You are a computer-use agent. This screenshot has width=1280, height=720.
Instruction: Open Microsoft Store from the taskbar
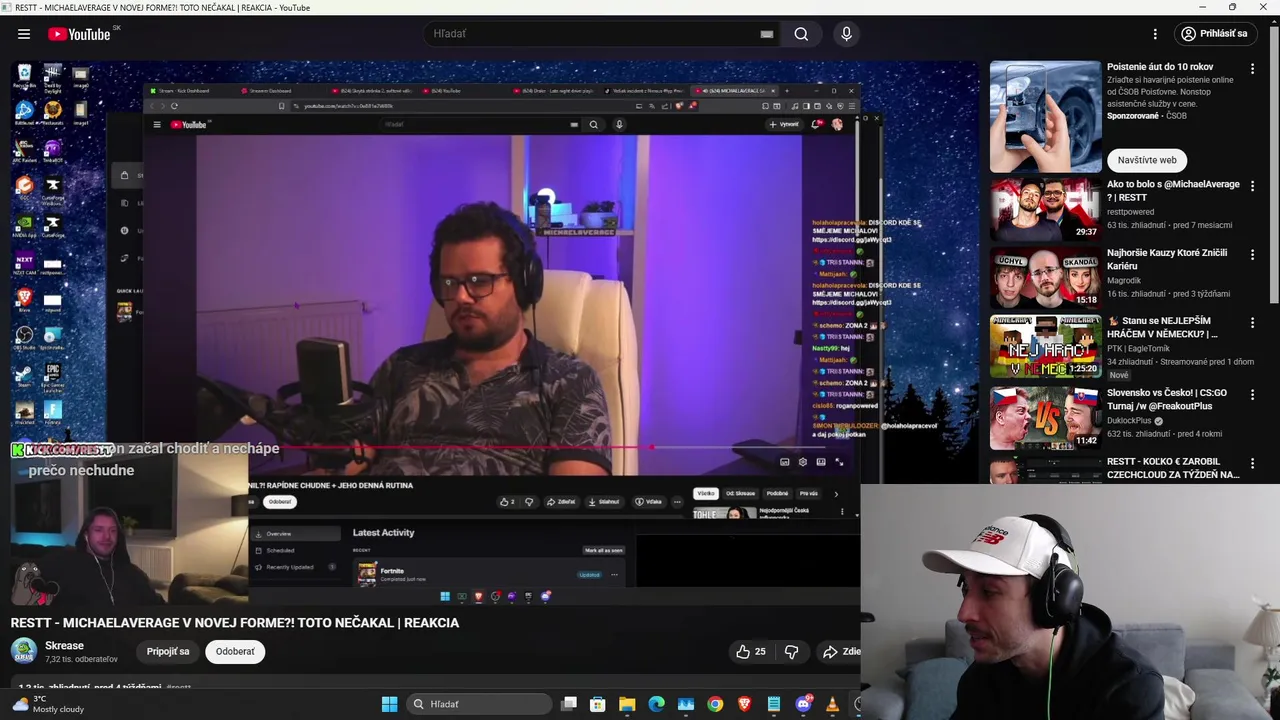click(x=598, y=704)
